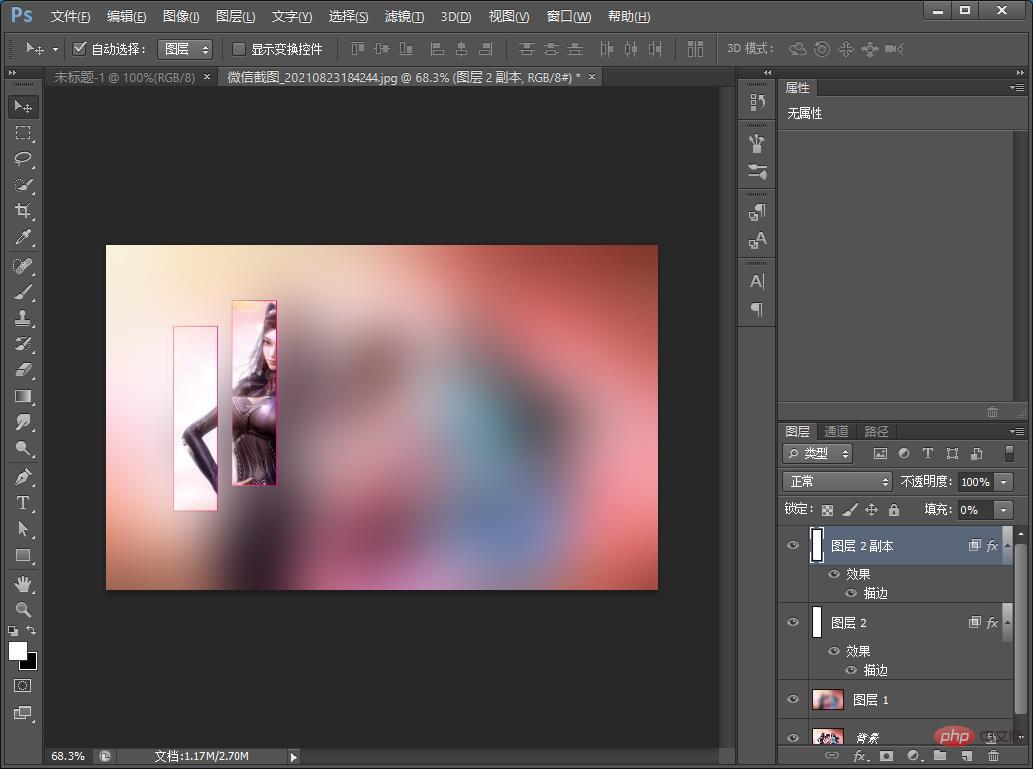Select the Rectangular Marquee tool
Screen dimensions: 1033x769
23,133
